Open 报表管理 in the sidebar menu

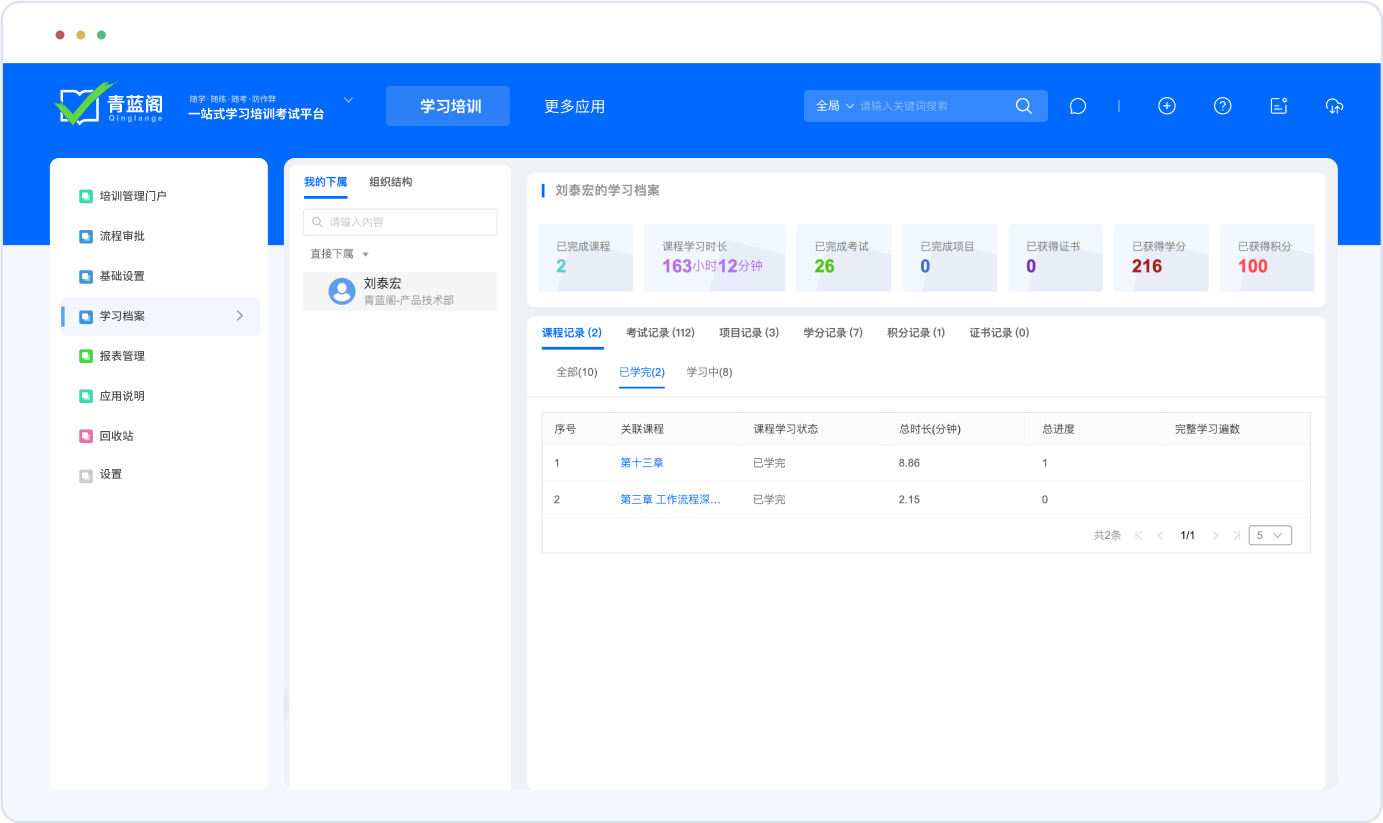pyautogui.click(x=122, y=356)
